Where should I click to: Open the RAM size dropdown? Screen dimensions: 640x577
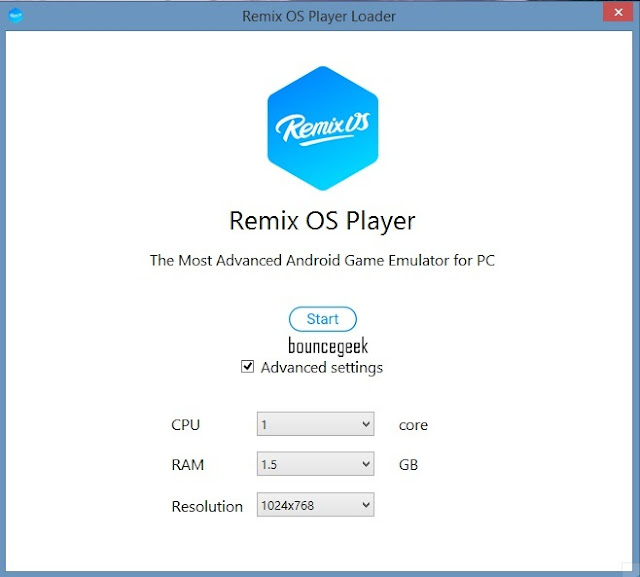click(x=316, y=464)
